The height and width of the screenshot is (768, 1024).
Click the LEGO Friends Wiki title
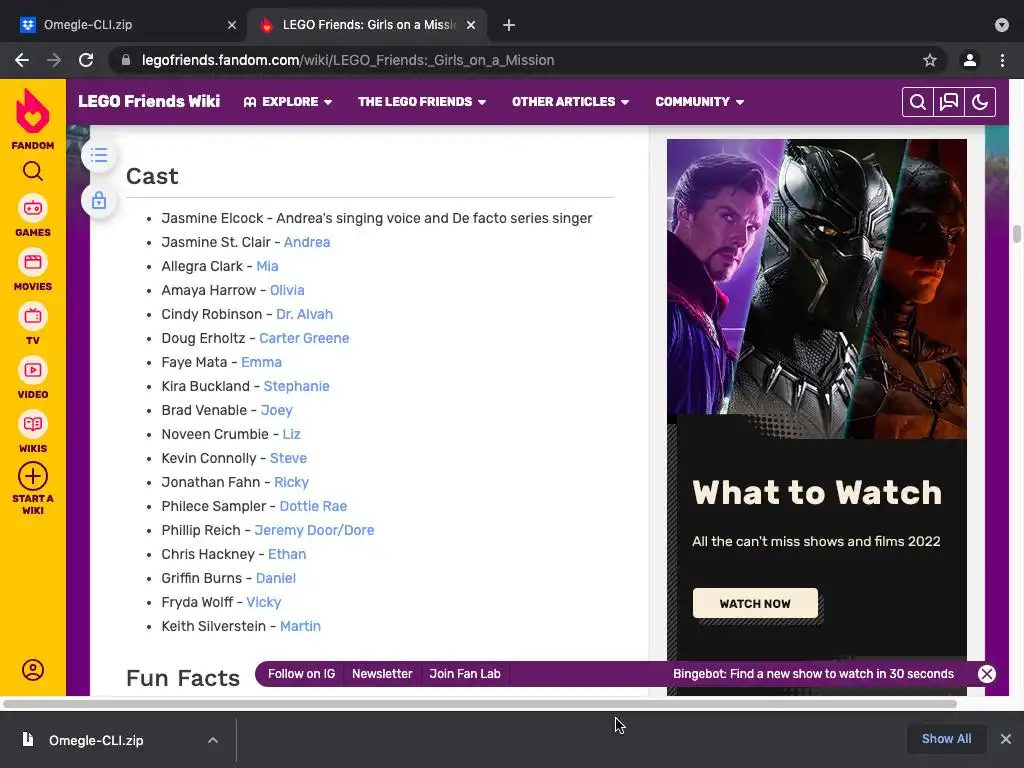(x=149, y=101)
